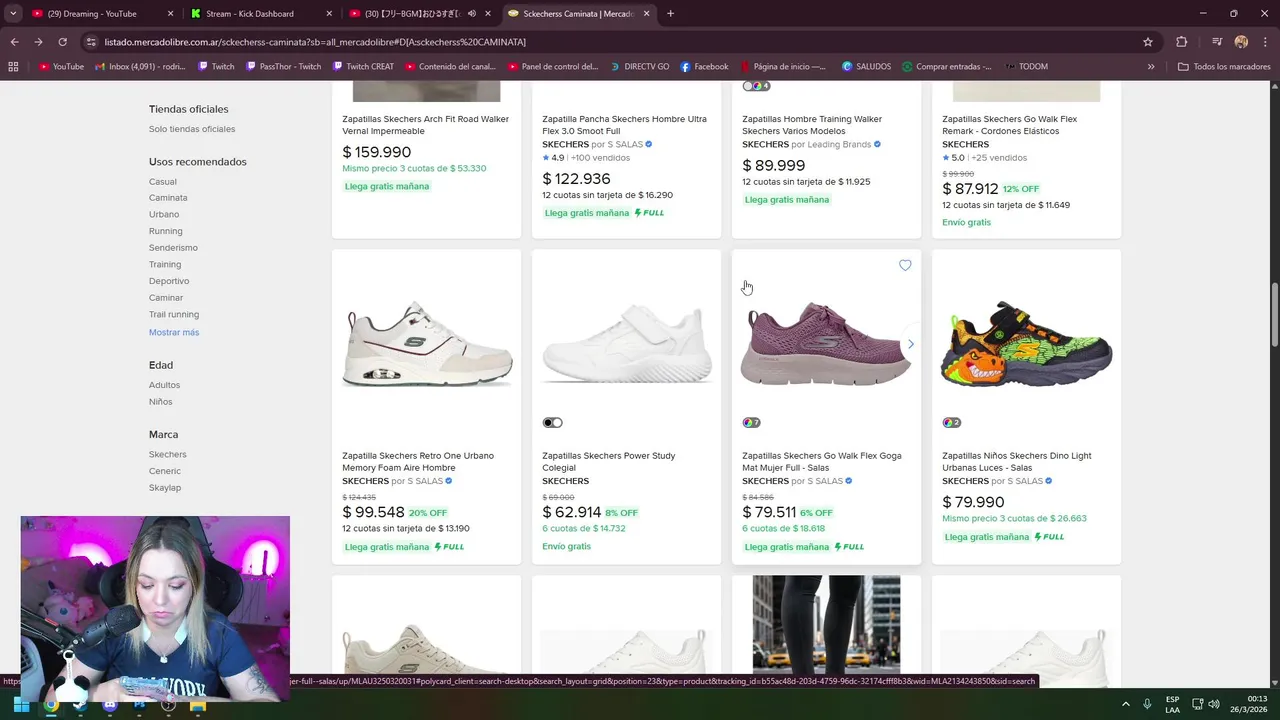This screenshot has height=720, width=1280.
Task: Filter brand by Ceneric
Action: coord(165,471)
